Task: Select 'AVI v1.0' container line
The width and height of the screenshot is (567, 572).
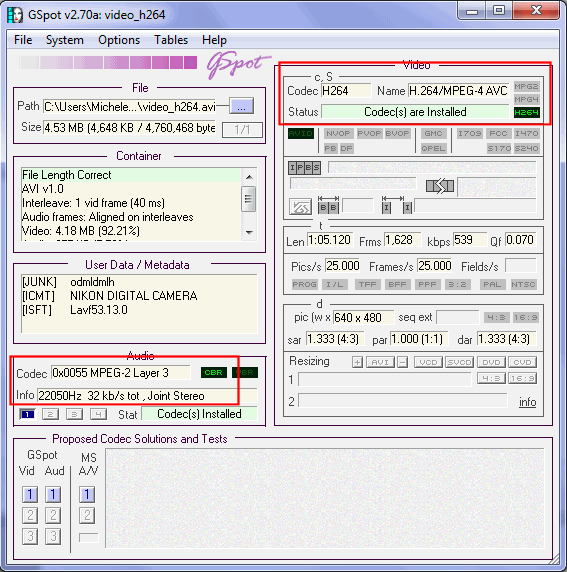Action: coord(131,189)
